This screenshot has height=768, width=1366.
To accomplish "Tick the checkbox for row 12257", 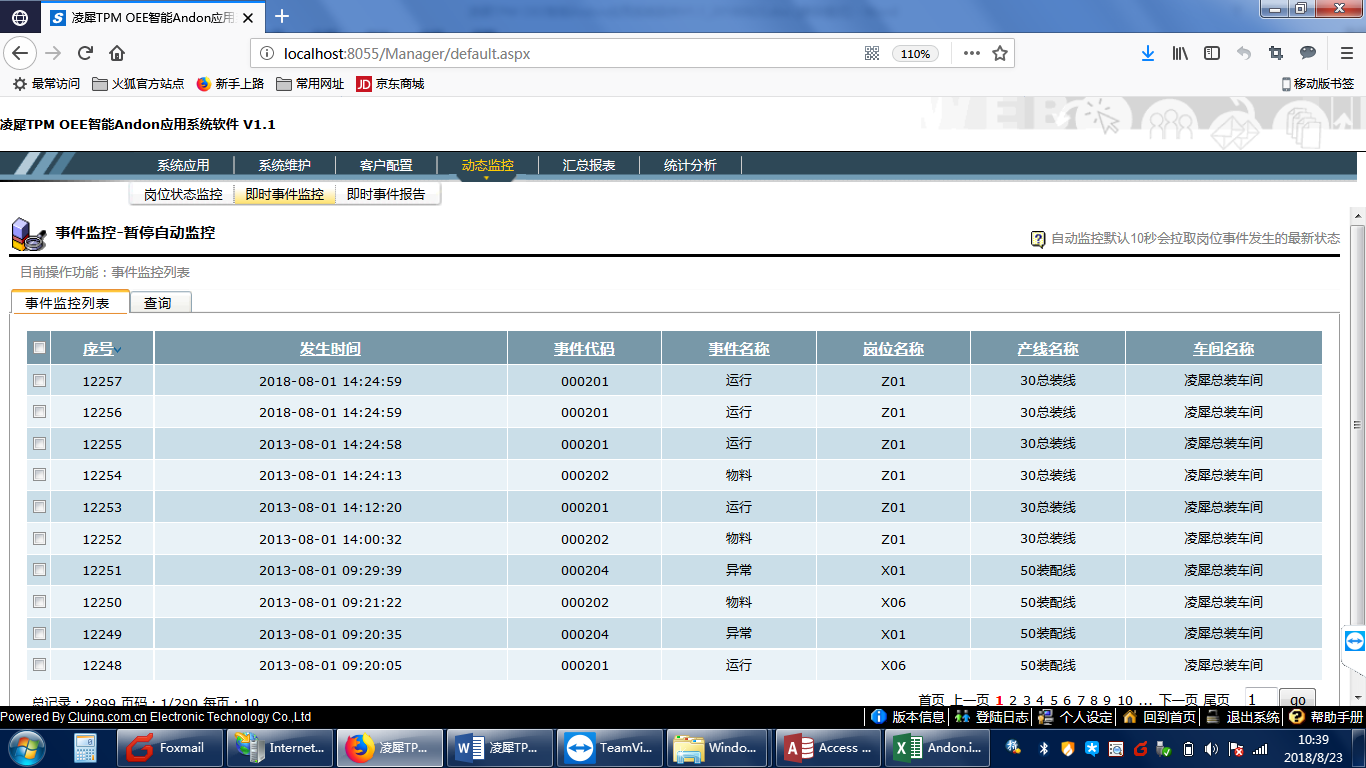I will coord(40,381).
